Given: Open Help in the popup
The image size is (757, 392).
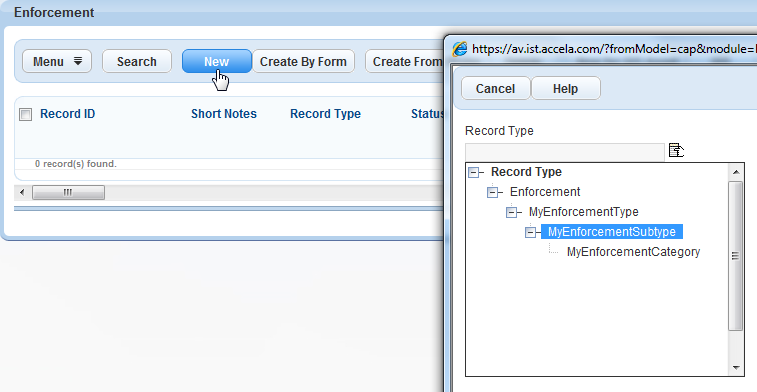Looking at the screenshot, I should 565,88.
